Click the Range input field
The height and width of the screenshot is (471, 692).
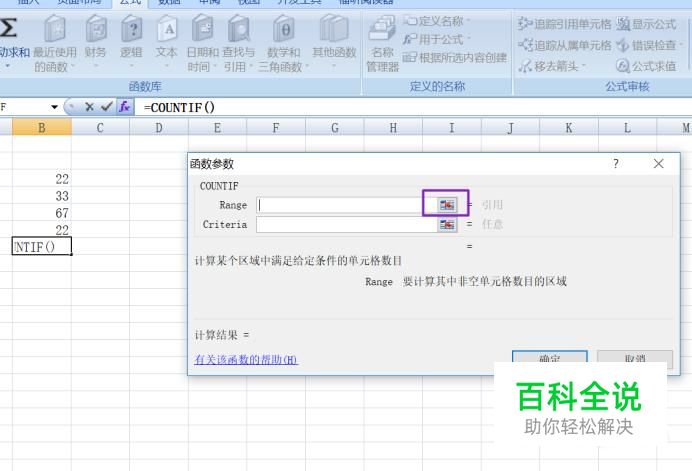point(347,205)
